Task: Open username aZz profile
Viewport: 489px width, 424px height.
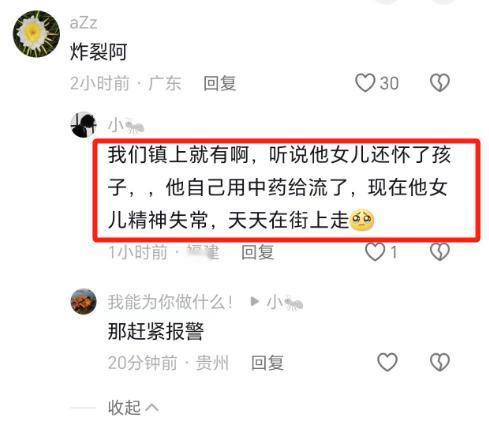Action: [83, 23]
